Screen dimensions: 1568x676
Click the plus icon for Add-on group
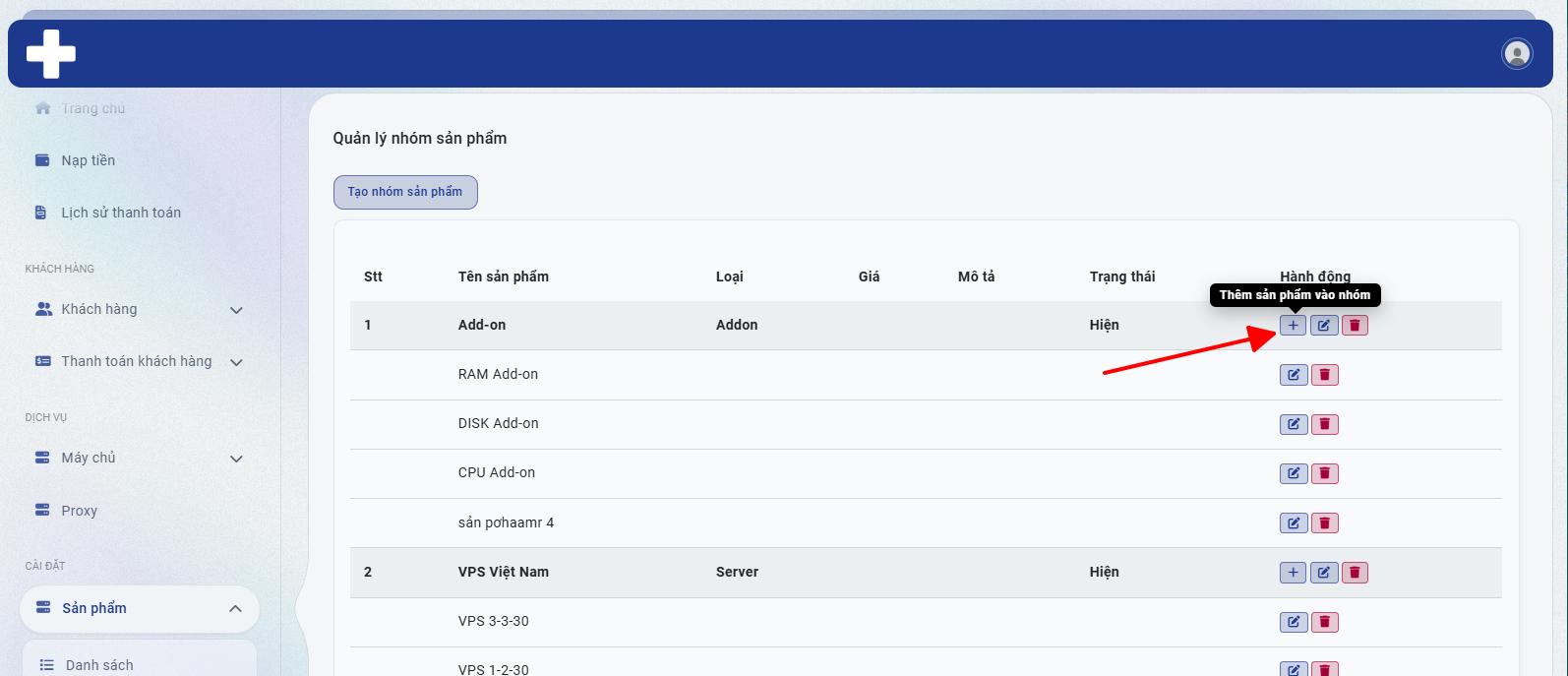click(1293, 326)
